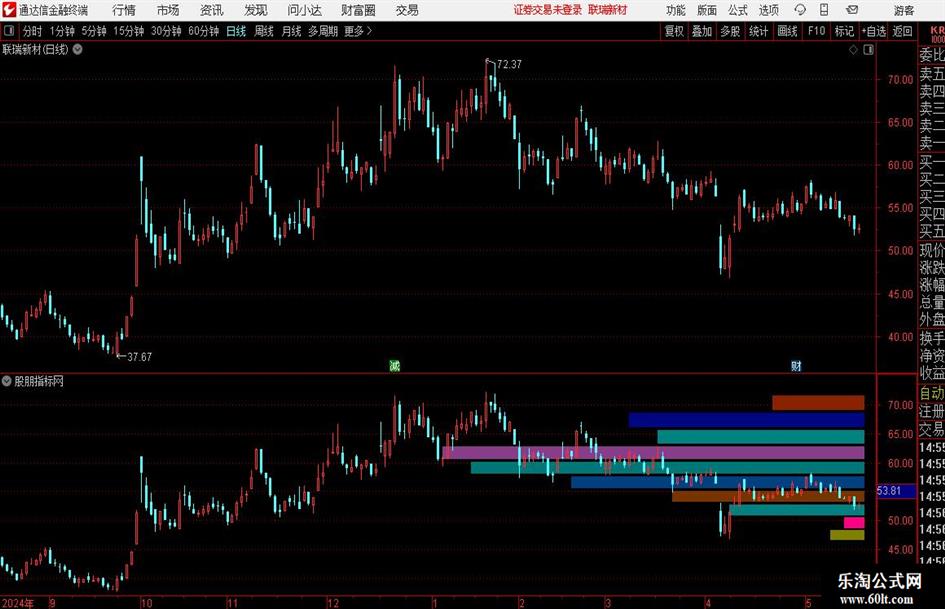
Task: Click the hot pink volume profile bar
Action: coord(854,523)
